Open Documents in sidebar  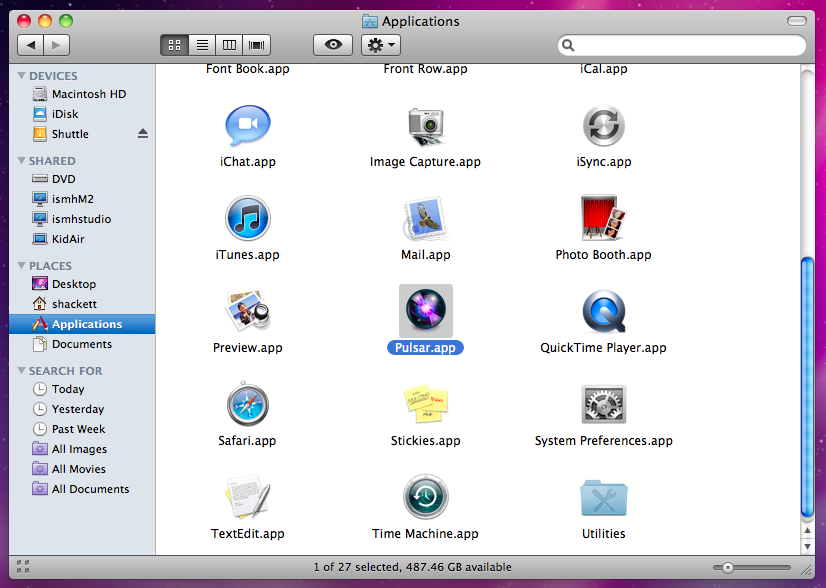tap(82, 344)
